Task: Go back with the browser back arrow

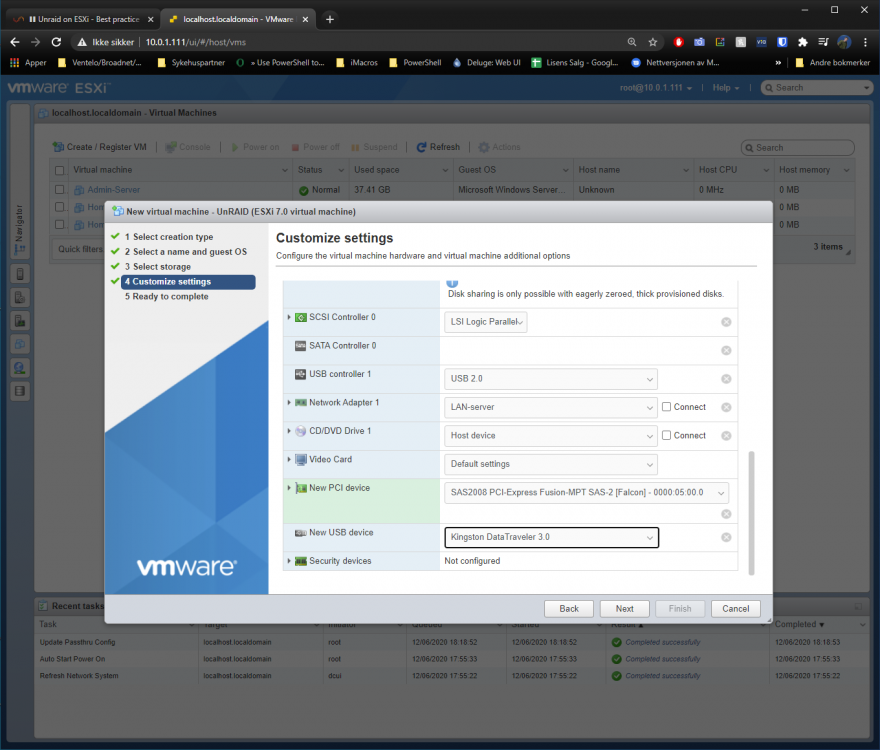Action: [15, 42]
